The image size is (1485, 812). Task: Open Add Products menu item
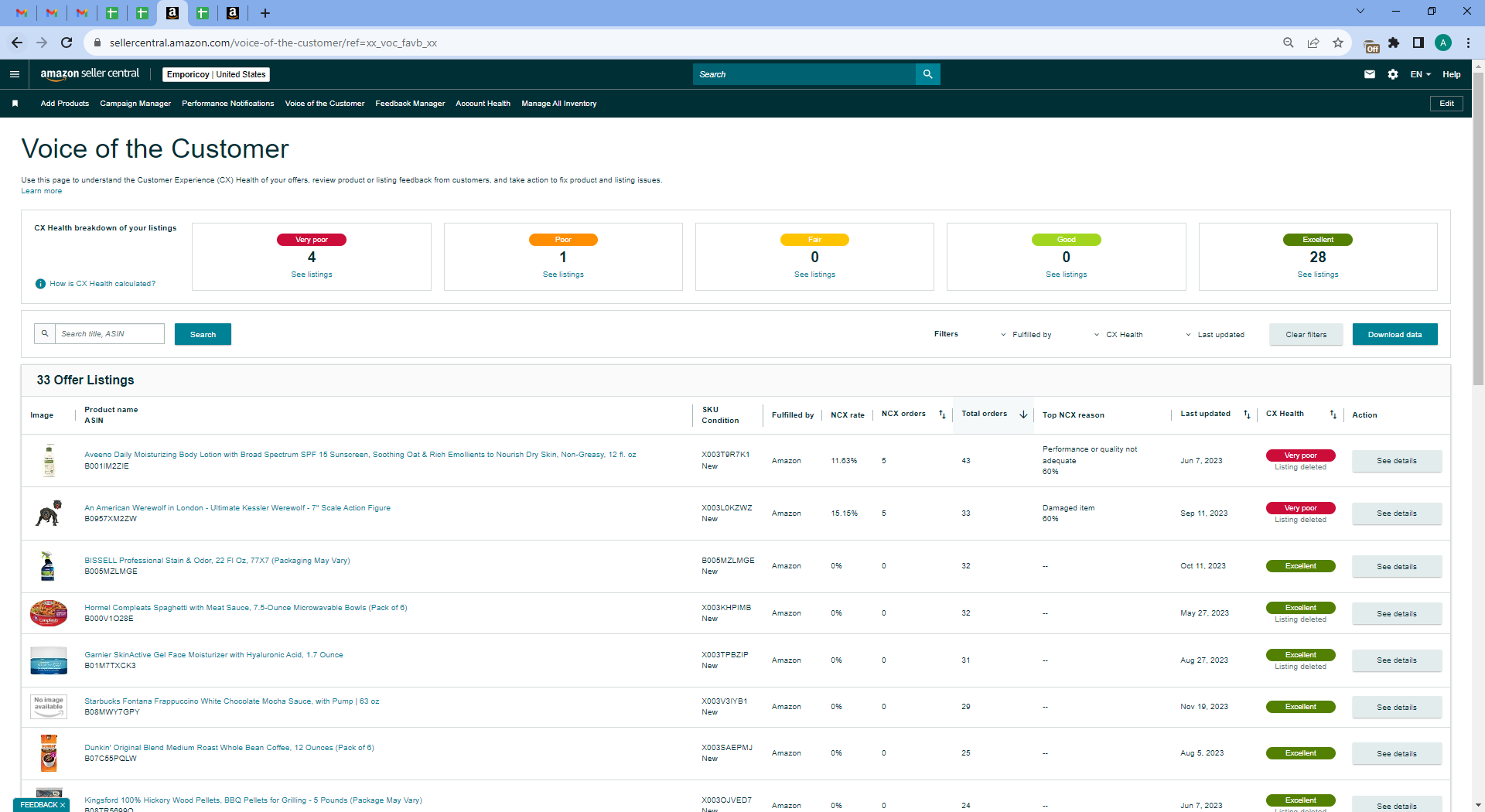pos(65,104)
